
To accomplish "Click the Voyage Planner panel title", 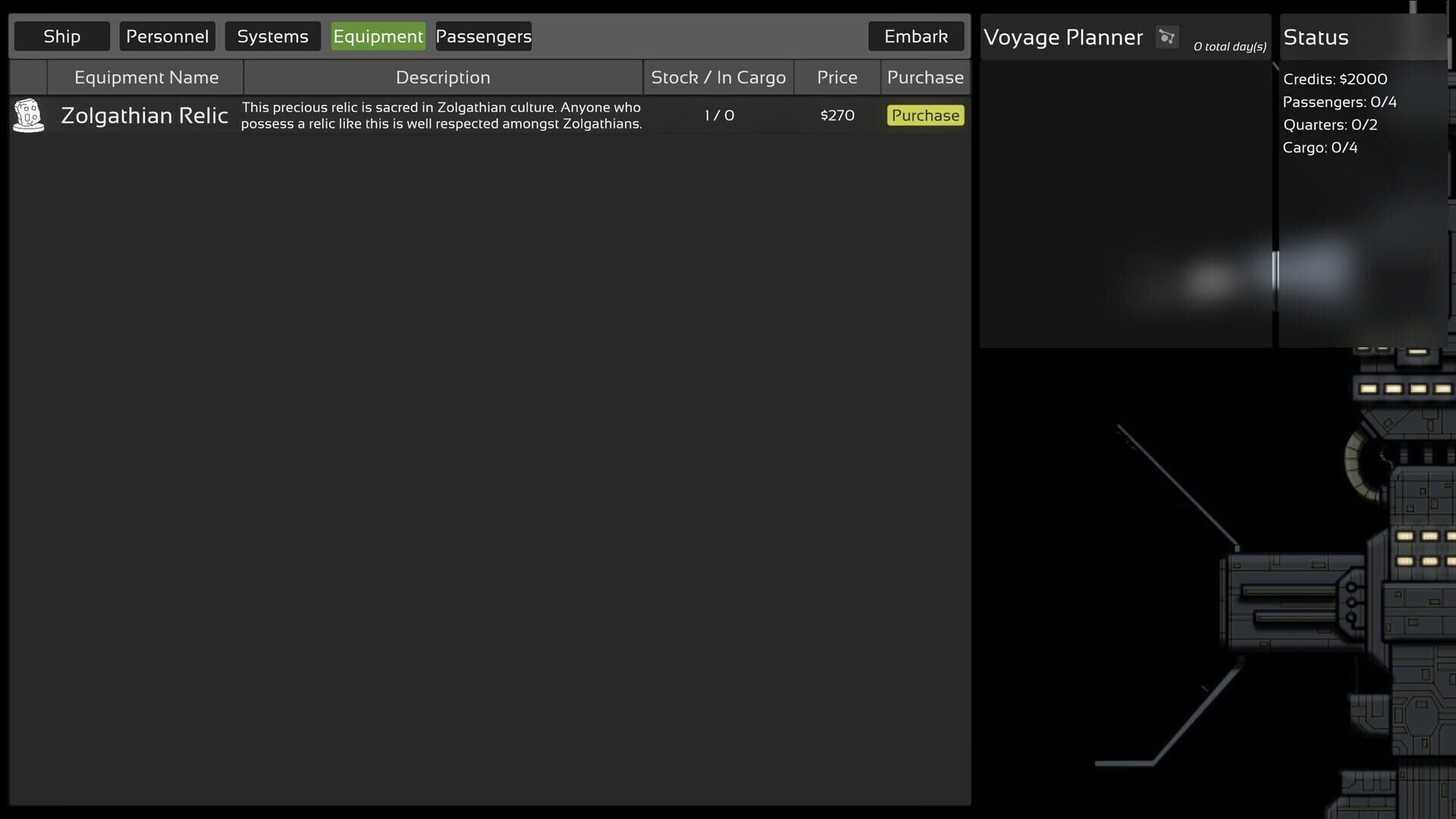I will [x=1062, y=36].
